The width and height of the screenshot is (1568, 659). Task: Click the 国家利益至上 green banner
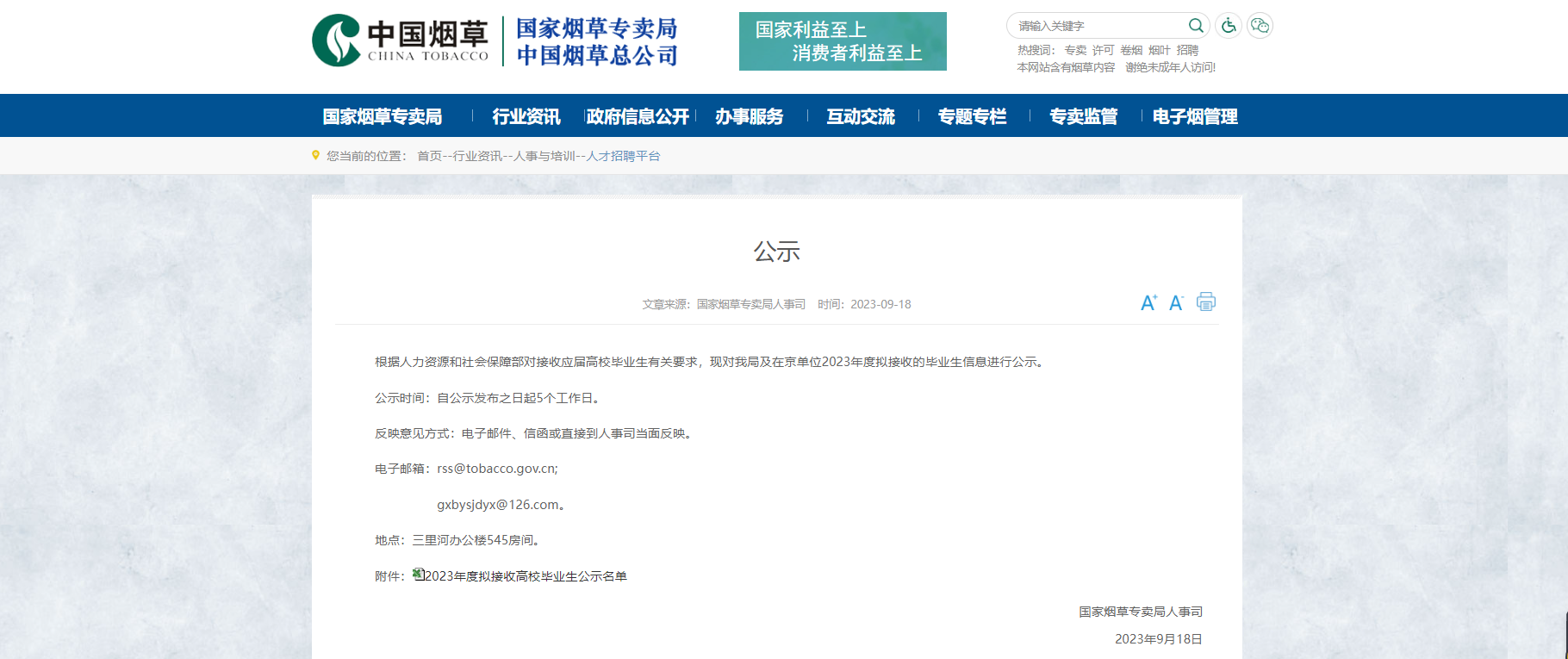pyautogui.click(x=843, y=41)
